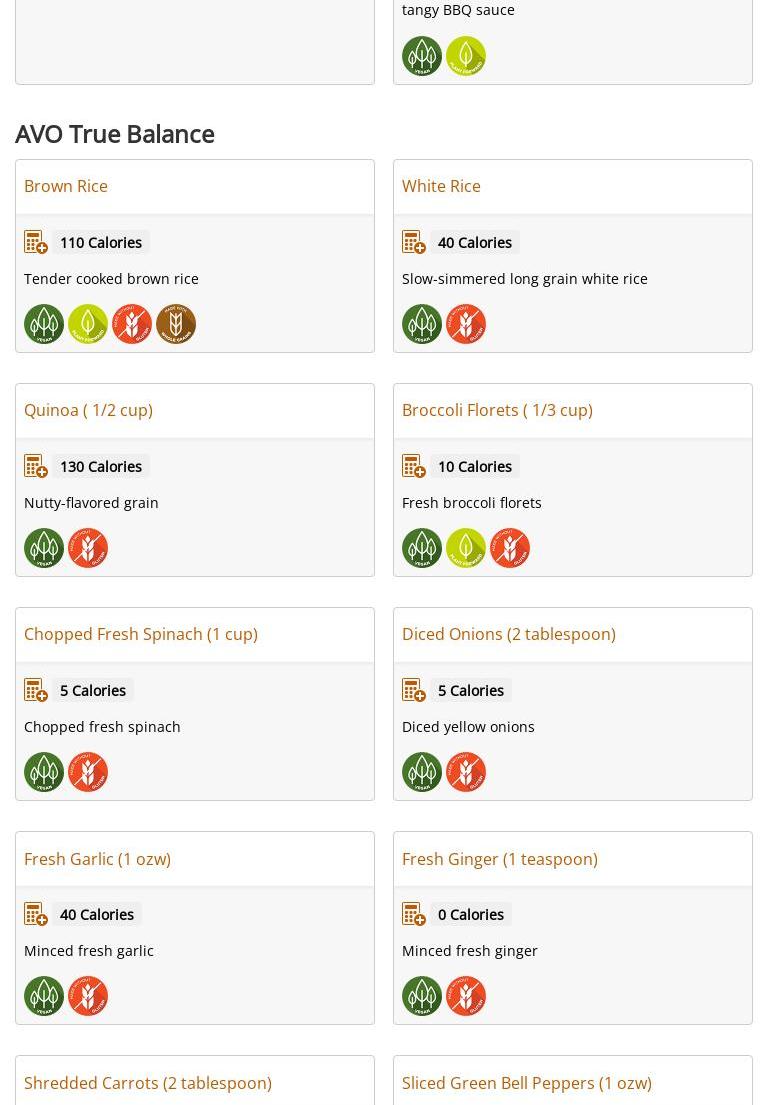Click the nutrition calculator icon for Diced Onions
This screenshot has height=1105, width=770.
click(414, 691)
